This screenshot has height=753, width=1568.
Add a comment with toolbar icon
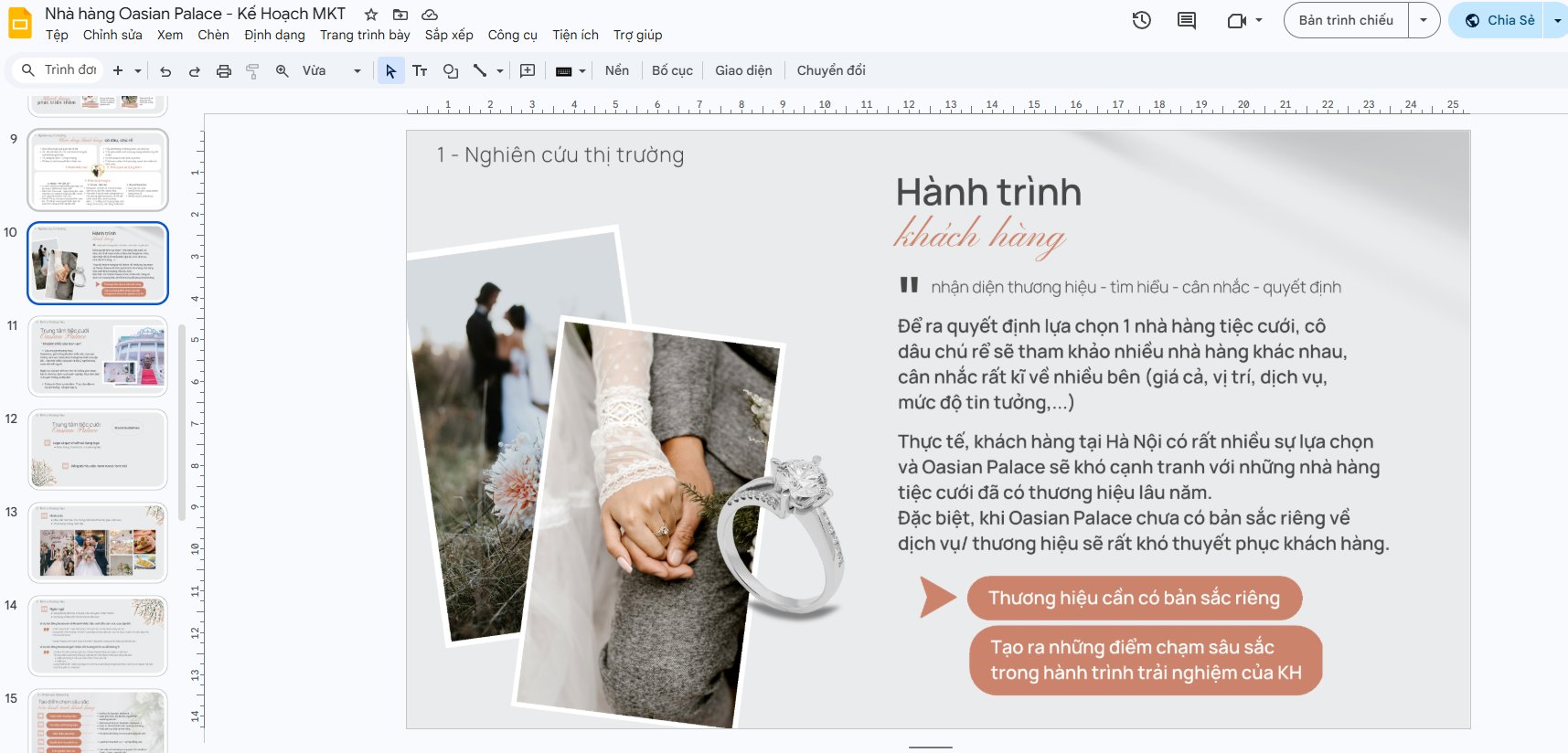[528, 70]
